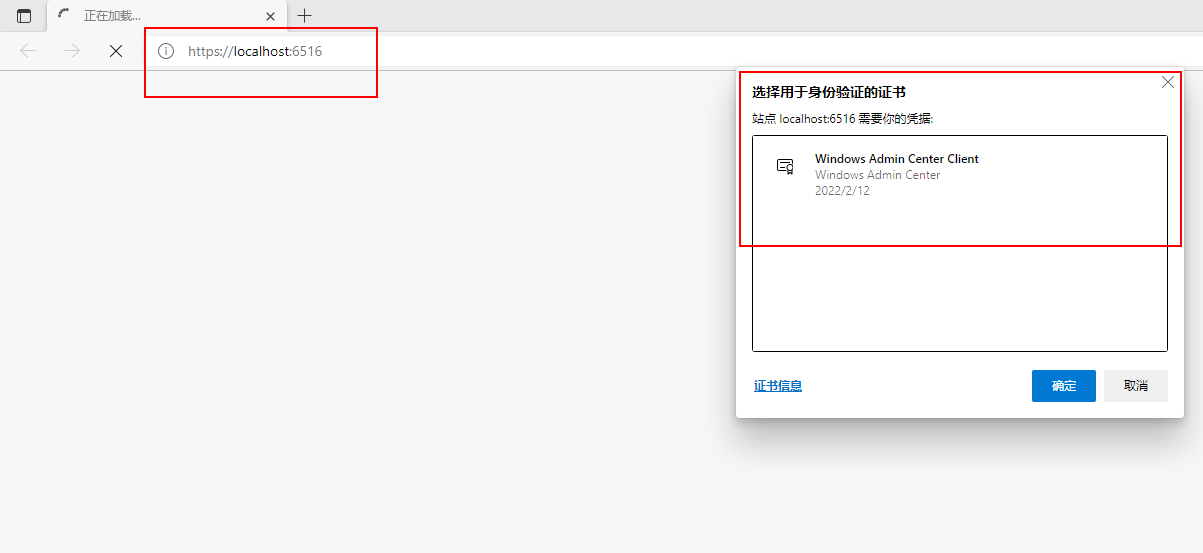Click the issuer text Windows Admin Center
This screenshot has height=553, width=1203.
click(878, 175)
